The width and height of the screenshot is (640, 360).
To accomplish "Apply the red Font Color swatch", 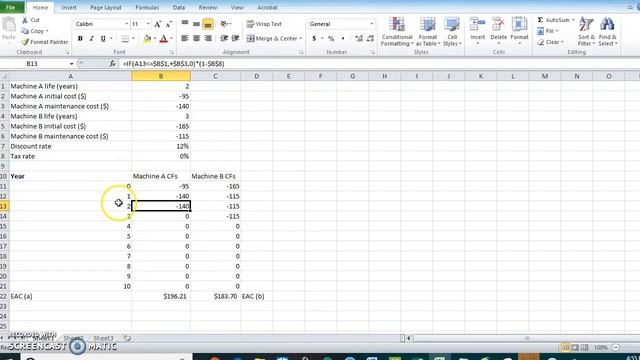I will pos(163,38).
